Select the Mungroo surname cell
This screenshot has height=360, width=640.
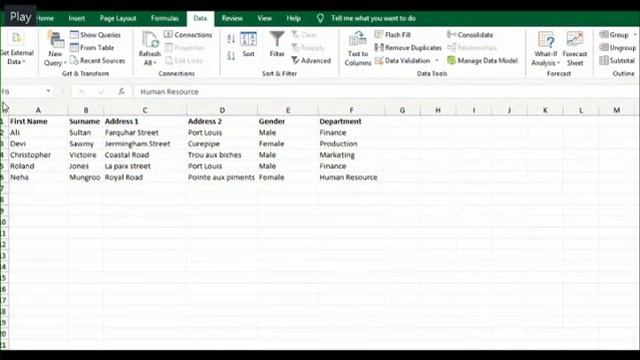[86, 177]
